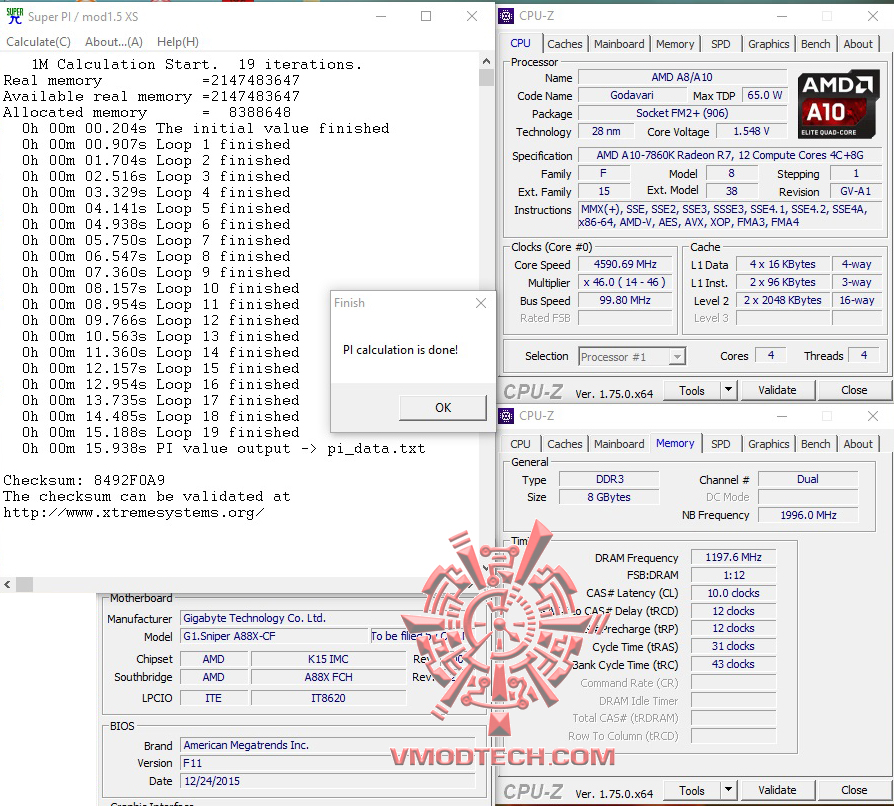Open Graphics tab in top CPU-Z window

click(x=768, y=44)
